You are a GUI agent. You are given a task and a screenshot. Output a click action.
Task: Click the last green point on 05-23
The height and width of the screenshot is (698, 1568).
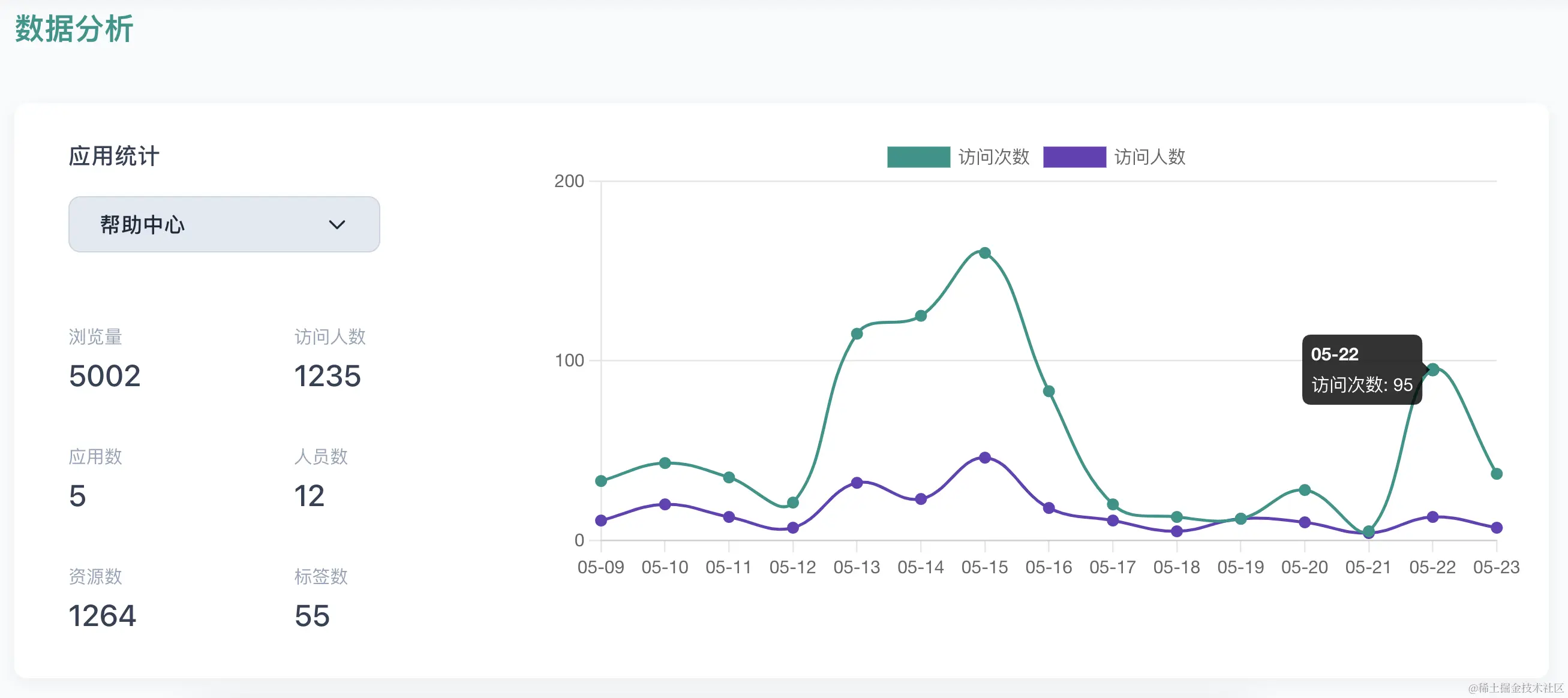tap(1496, 474)
